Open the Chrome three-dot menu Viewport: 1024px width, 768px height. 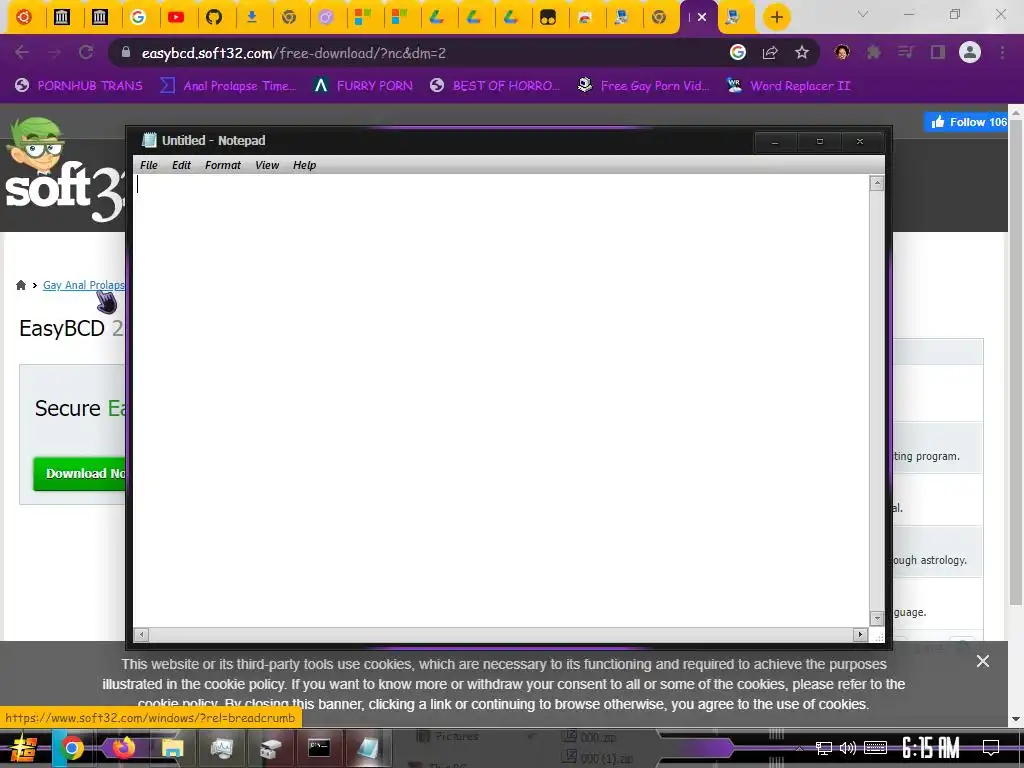click(x=1002, y=53)
